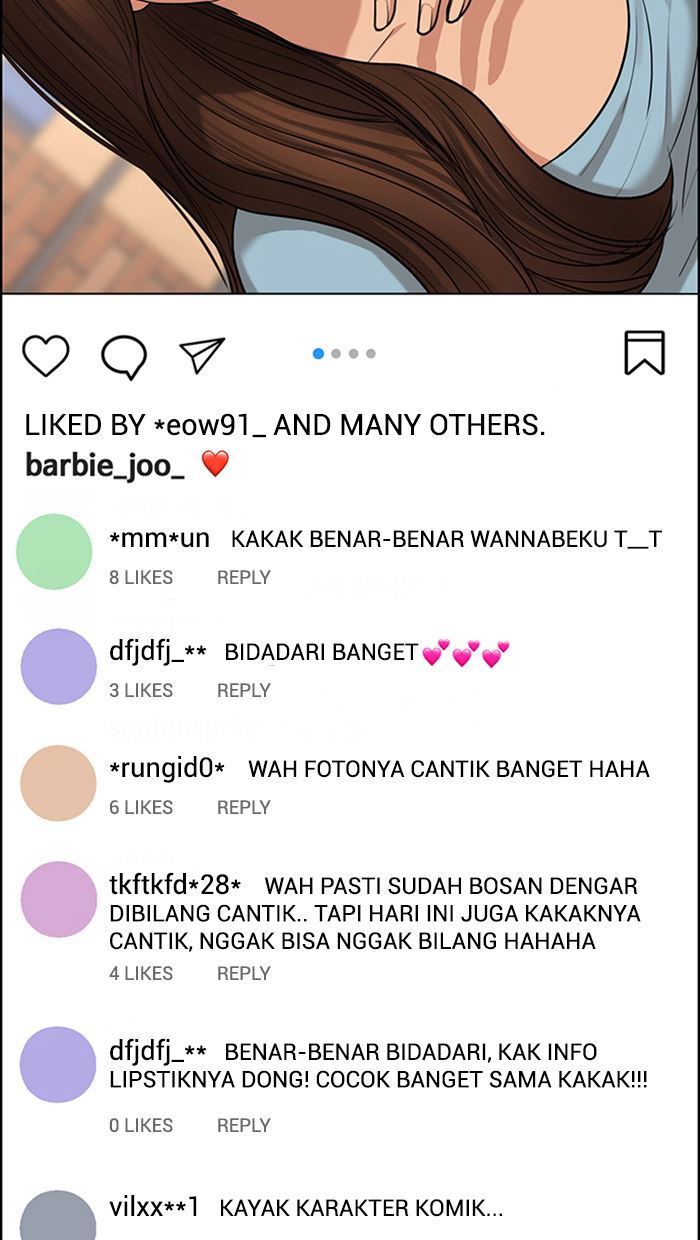Reply to the LIPSTIKNYA DONG comment
The image size is (700, 1240).
[244, 1125]
